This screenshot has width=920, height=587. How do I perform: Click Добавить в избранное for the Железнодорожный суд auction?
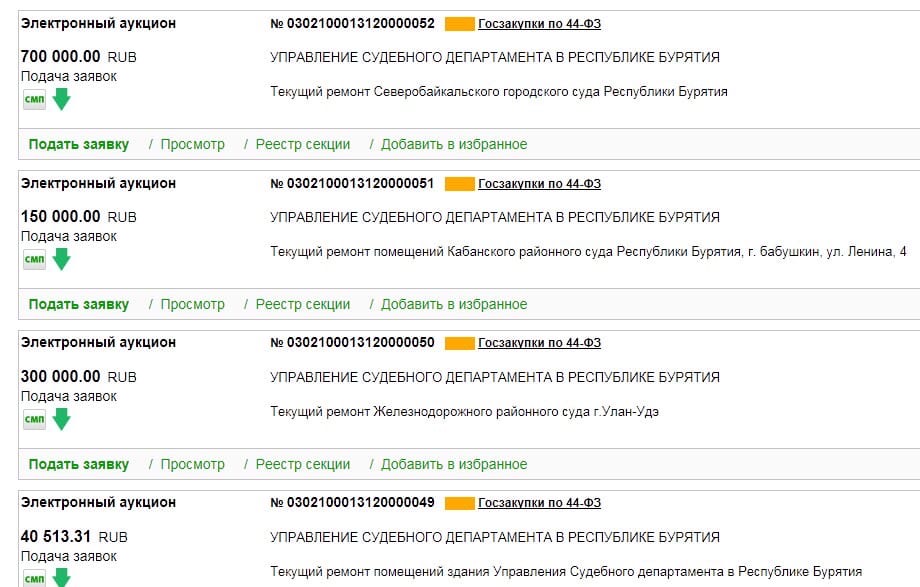(454, 464)
